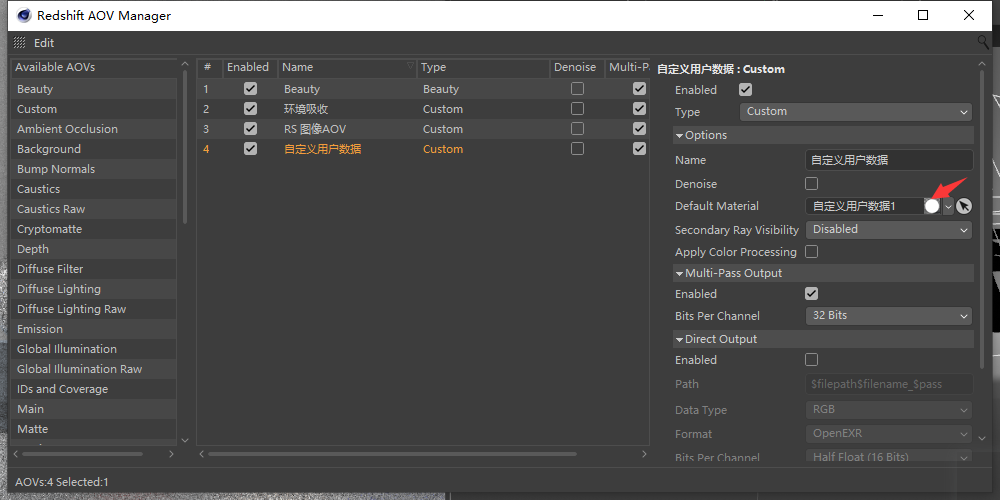Toggle Denoise checkbox for Beauty row
Image resolution: width=1000 pixels, height=500 pixels.
(x=577, y=89)
